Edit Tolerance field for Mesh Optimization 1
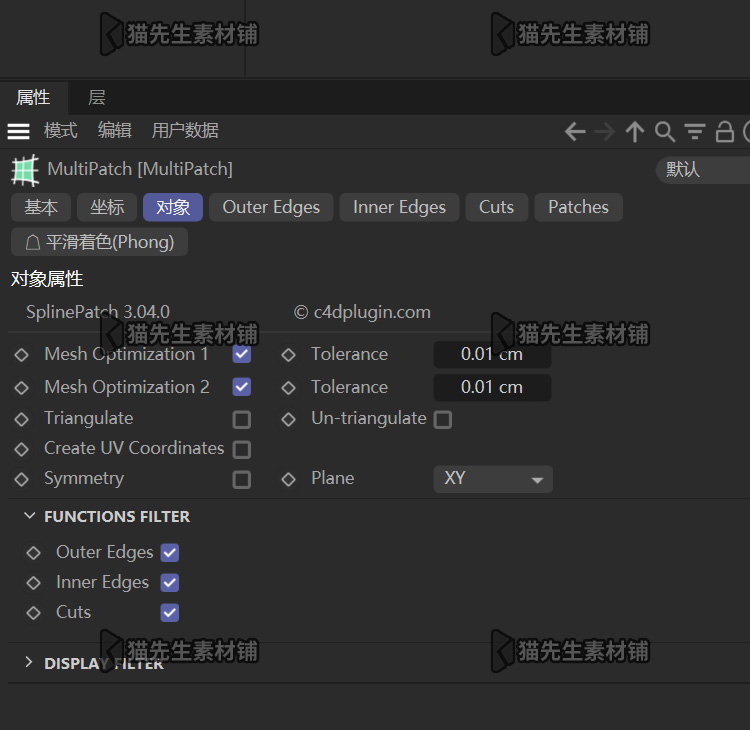Image resolution: width=750 pixels, height=730 pixels. pyautogui.click(x=492, y=354)
